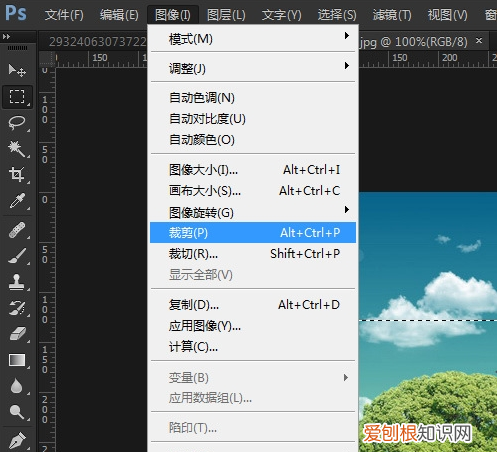Select the Eyedropper tool
497x452 pixels.
tap(17, 201)
